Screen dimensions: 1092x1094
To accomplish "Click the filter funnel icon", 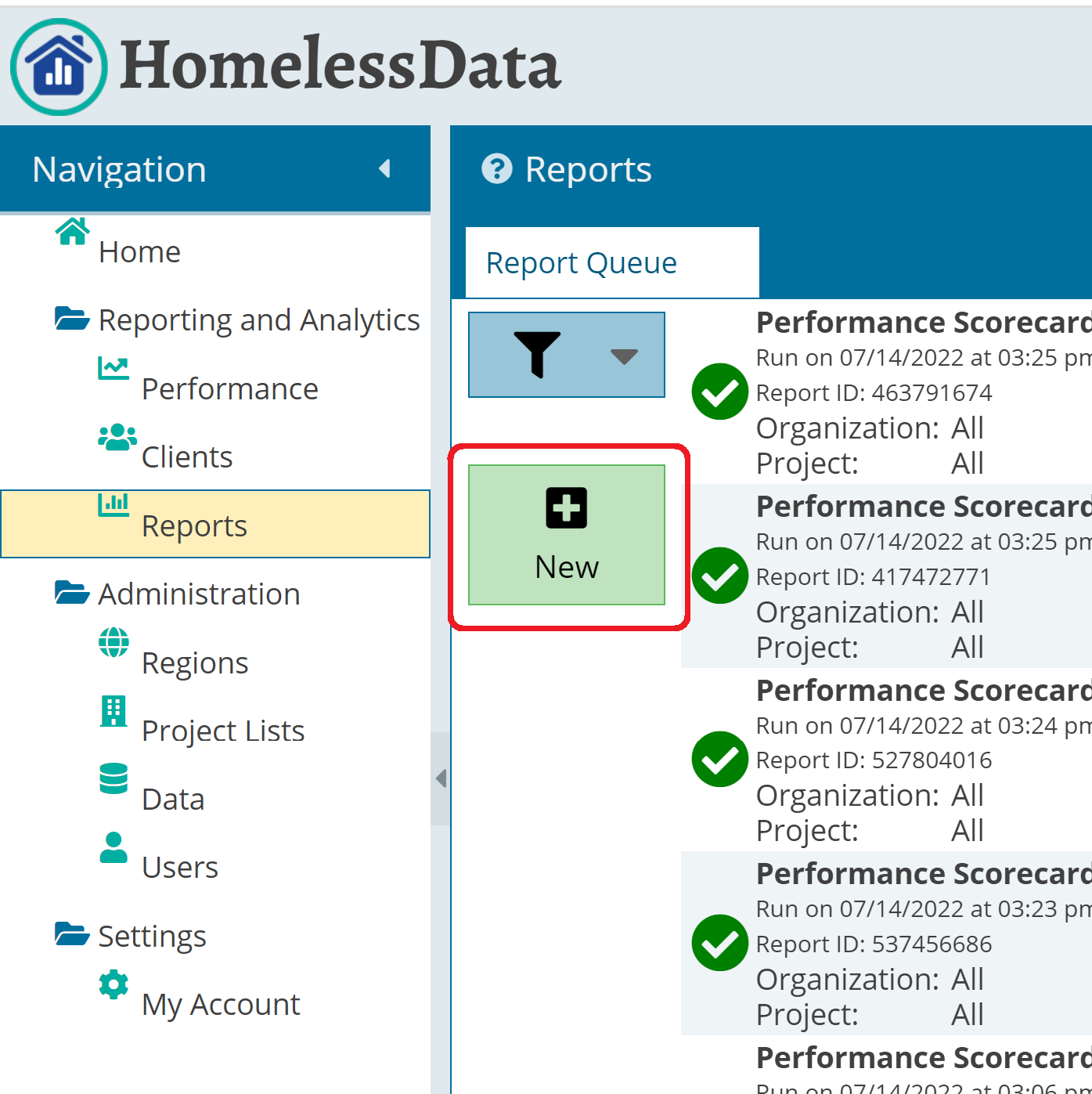I will pos(537,355).
